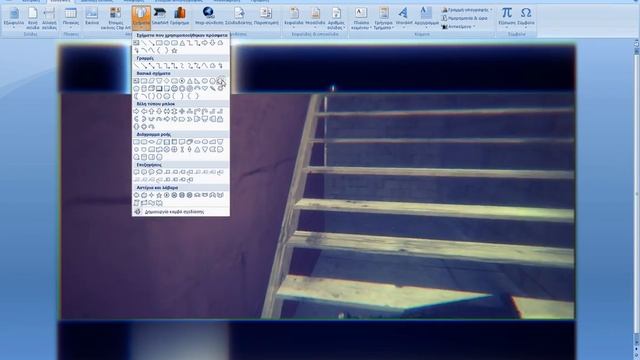
Task: Click Ημερομηνία & ώρα date and time
Action: [x=464, y=18]
